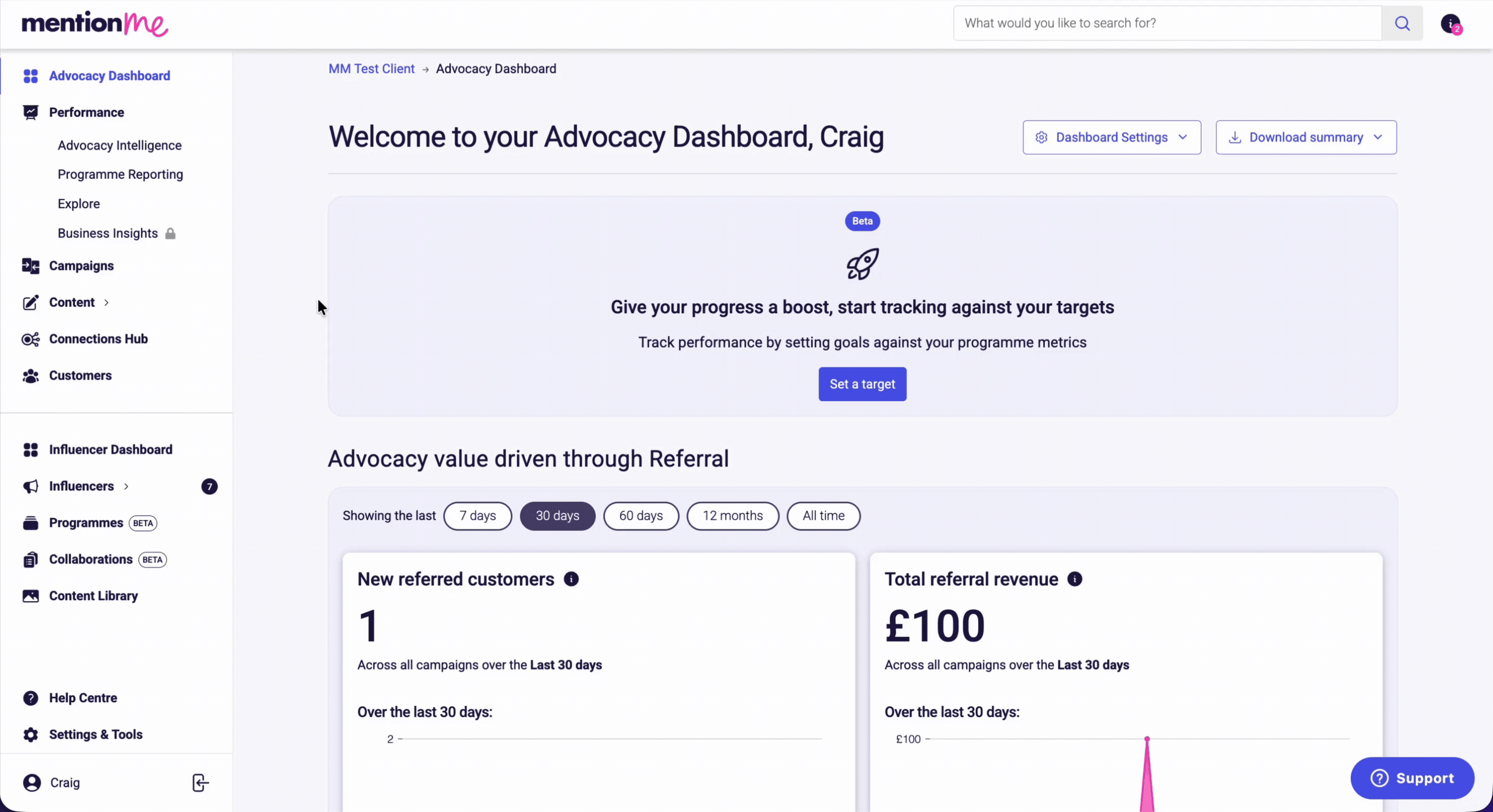Follow the MM Test Client breadcrumb link
This screenshot has height=812, width=1493.
(371, 69)
